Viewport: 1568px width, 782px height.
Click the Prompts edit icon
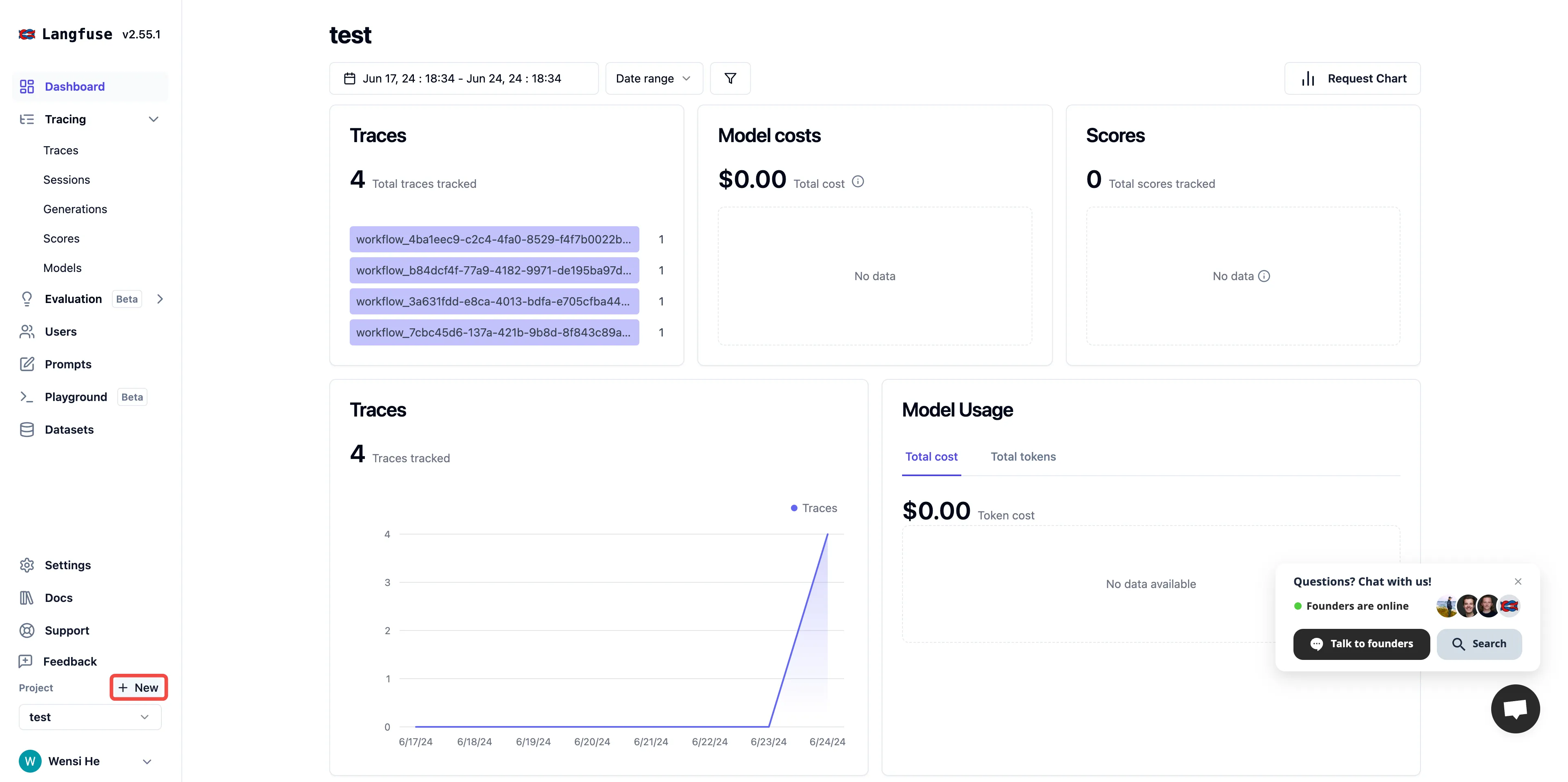click(x=27, y=364)
